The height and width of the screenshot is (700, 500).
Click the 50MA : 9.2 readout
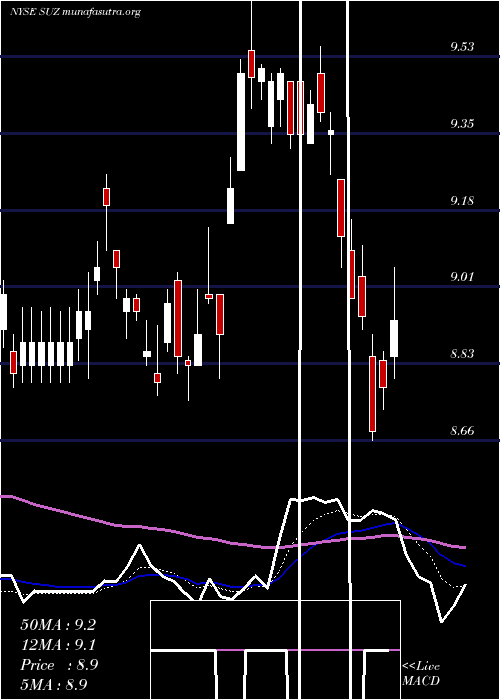click(x=58, y=625)
